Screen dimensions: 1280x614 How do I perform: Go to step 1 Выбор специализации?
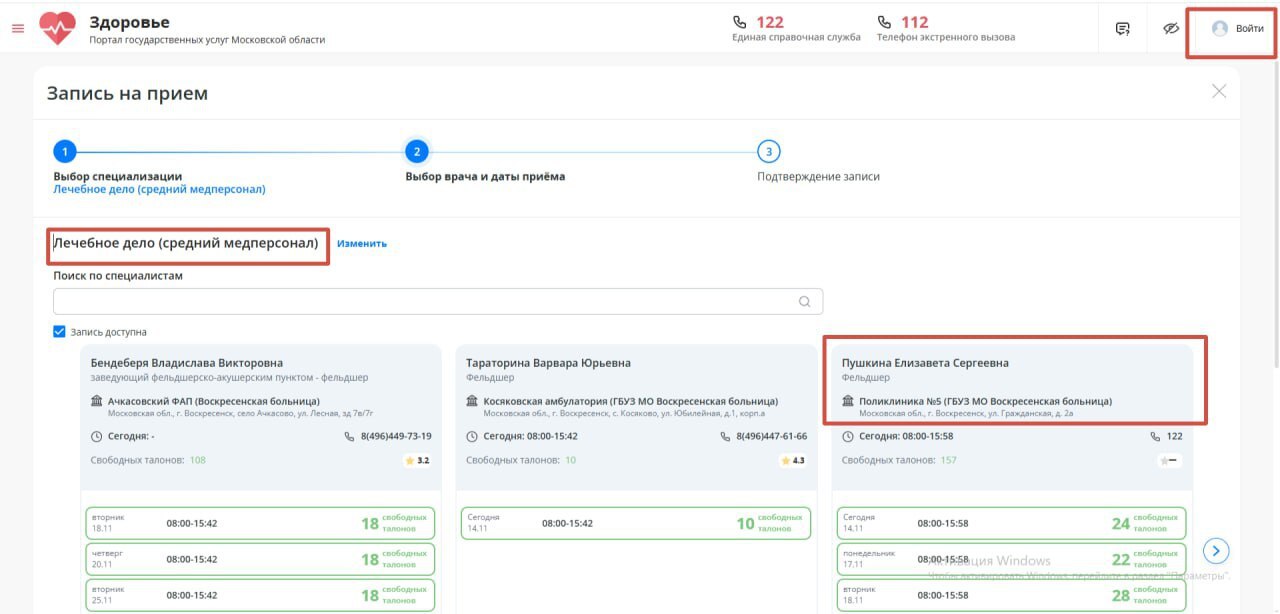pyautogui.click(x=64, y=152)
